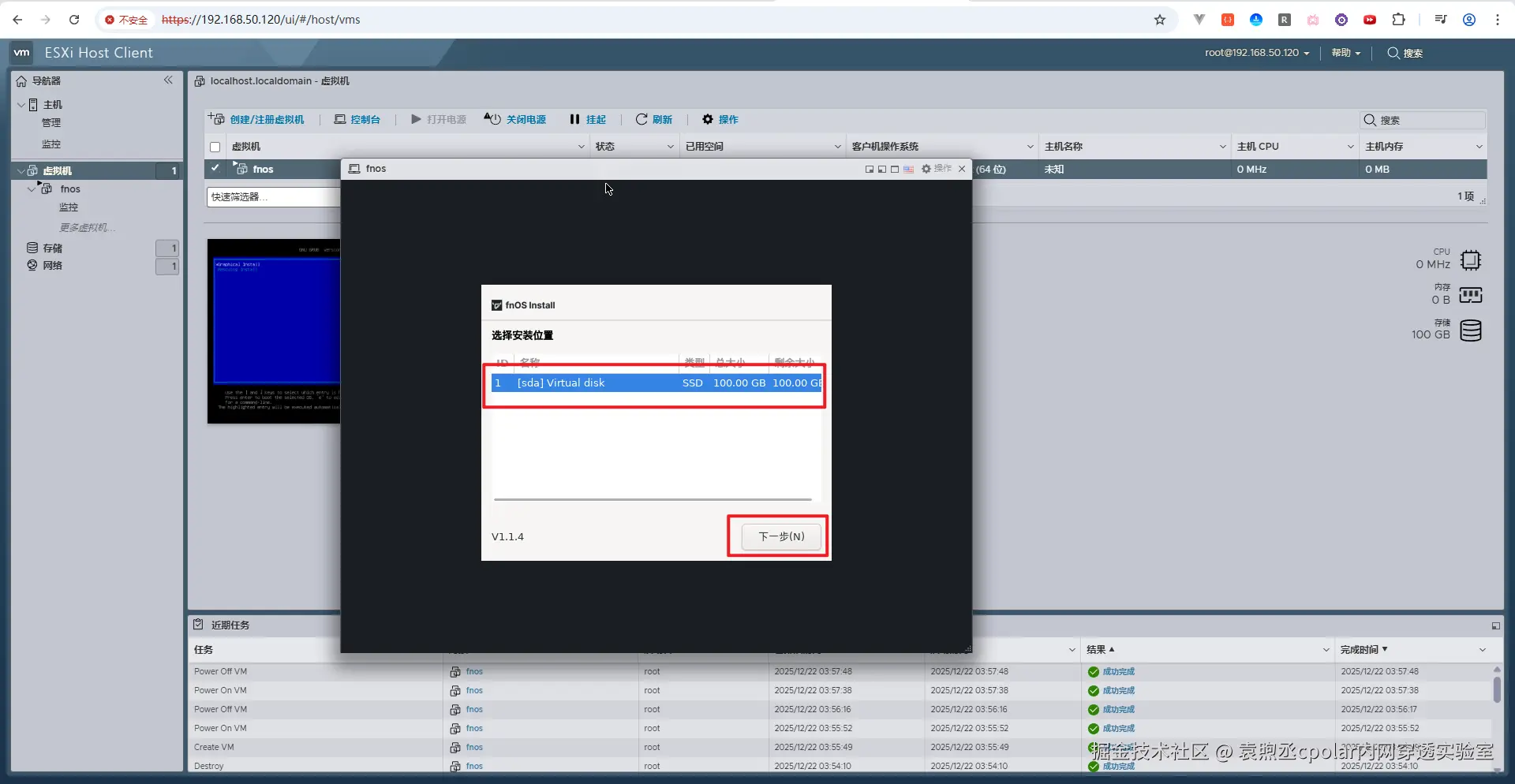Viewport: 1515px width, 784px height.
Task: Click the 刷新 toolbar button
Action: pyautogui.click(x=654, y=120)
